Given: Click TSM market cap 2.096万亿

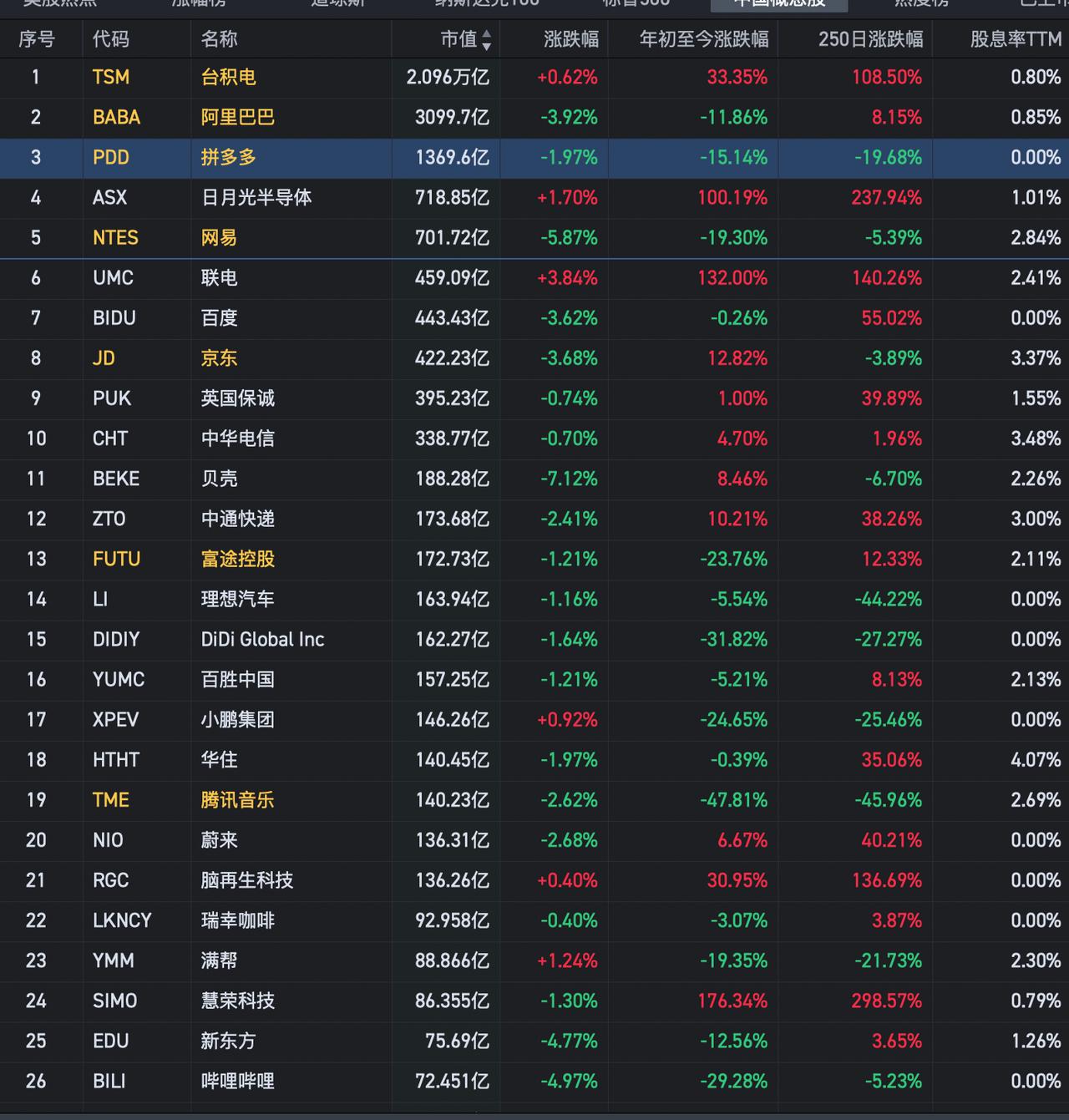Looking at the screenshot, I should coord(448,77).
